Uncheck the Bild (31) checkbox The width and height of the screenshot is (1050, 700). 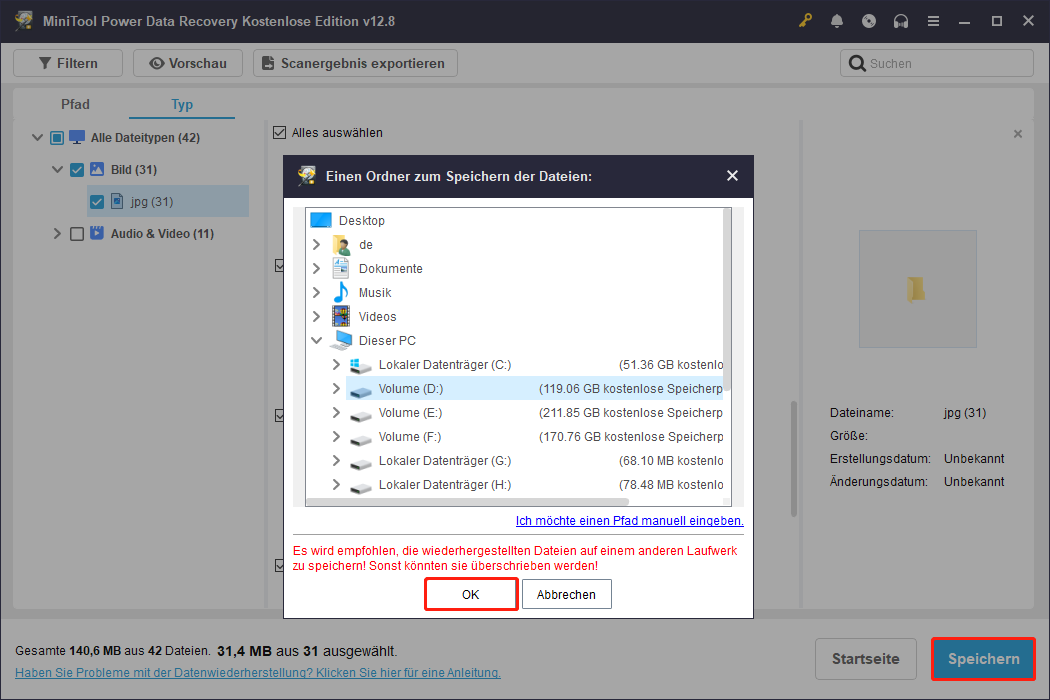point(77,169)
